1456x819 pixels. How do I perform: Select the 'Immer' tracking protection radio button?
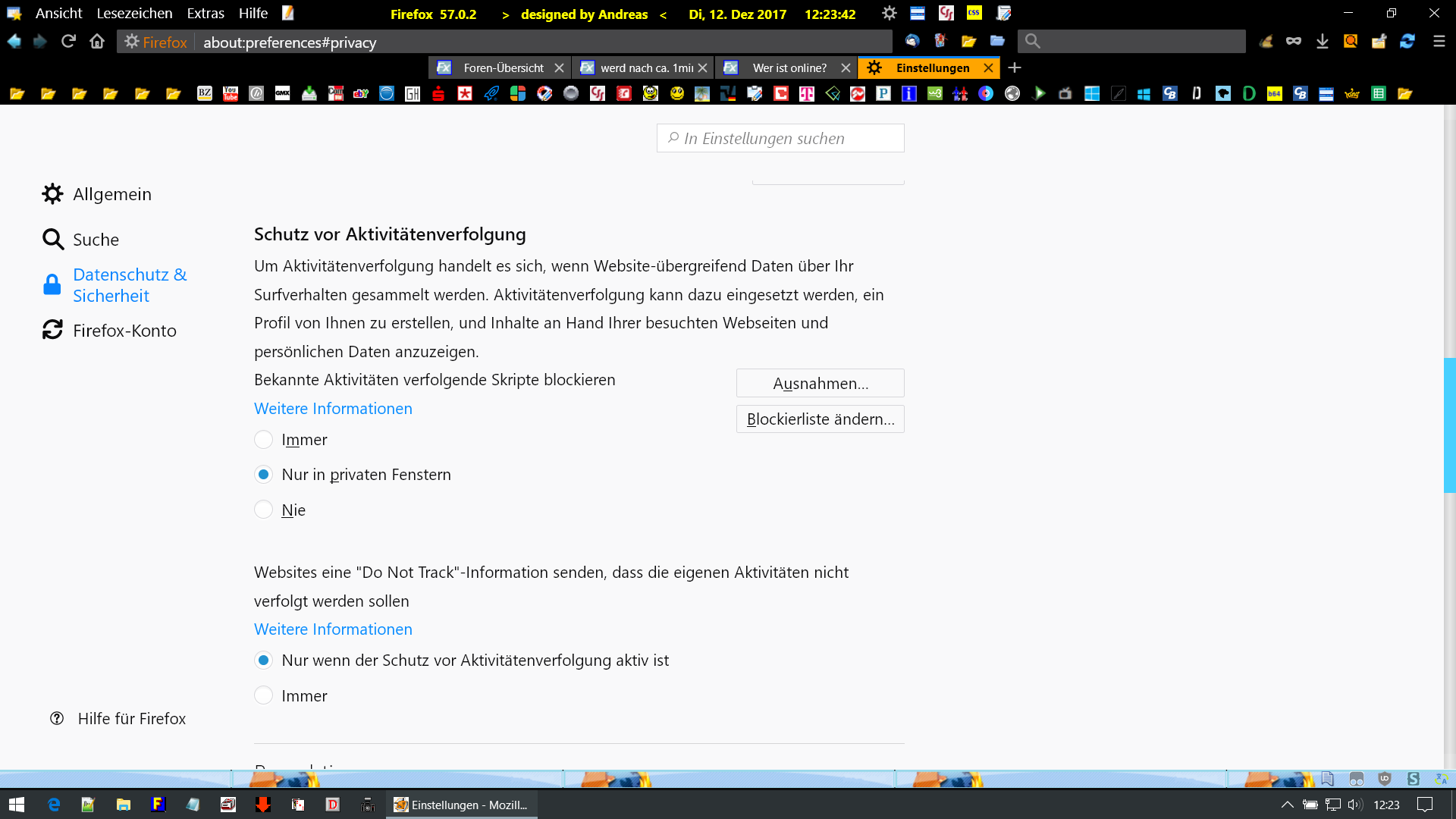click(x=263, y=440)
